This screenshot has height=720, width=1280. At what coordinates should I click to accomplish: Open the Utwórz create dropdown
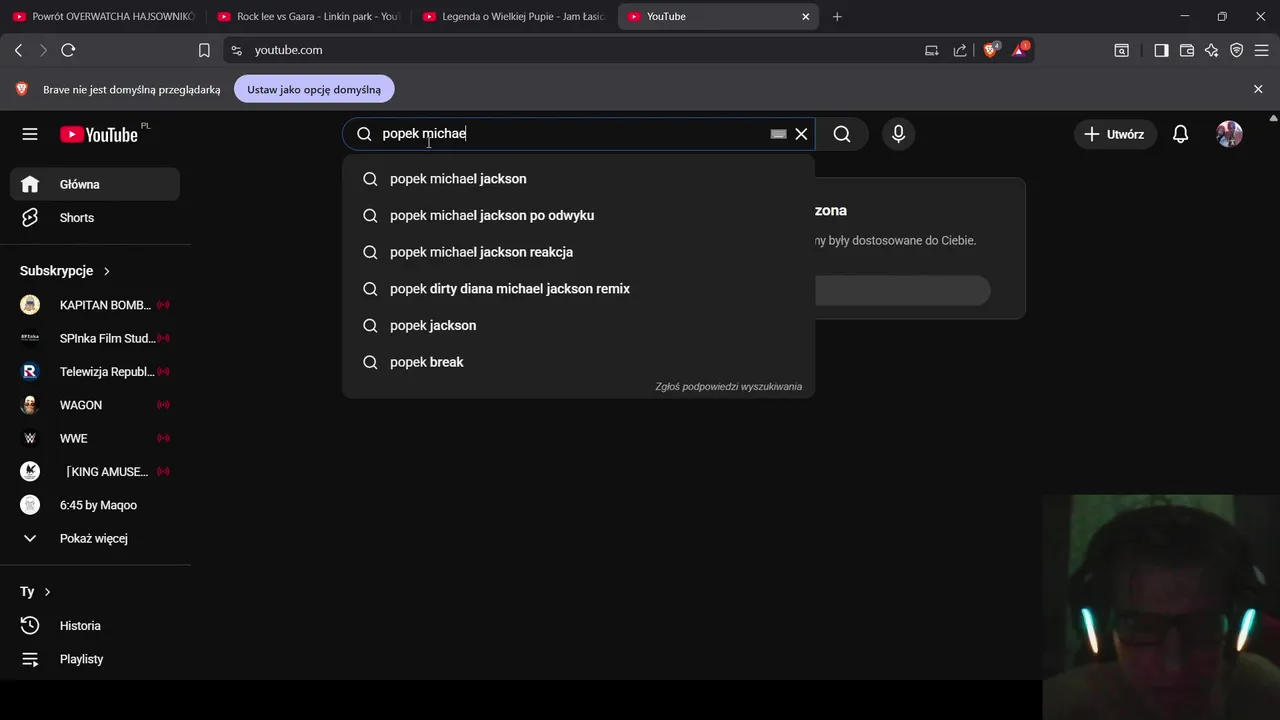1115,134
